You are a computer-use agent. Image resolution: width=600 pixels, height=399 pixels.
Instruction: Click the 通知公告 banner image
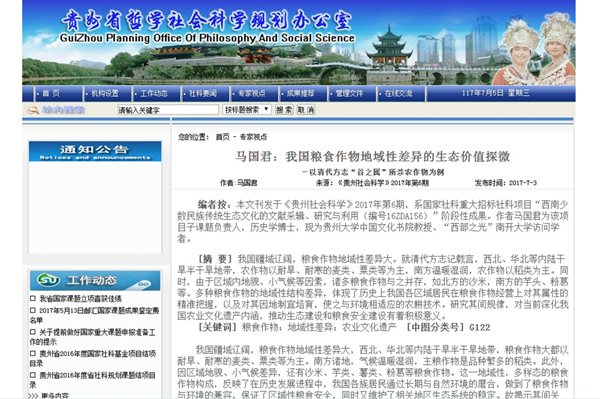tap(95, 151)
